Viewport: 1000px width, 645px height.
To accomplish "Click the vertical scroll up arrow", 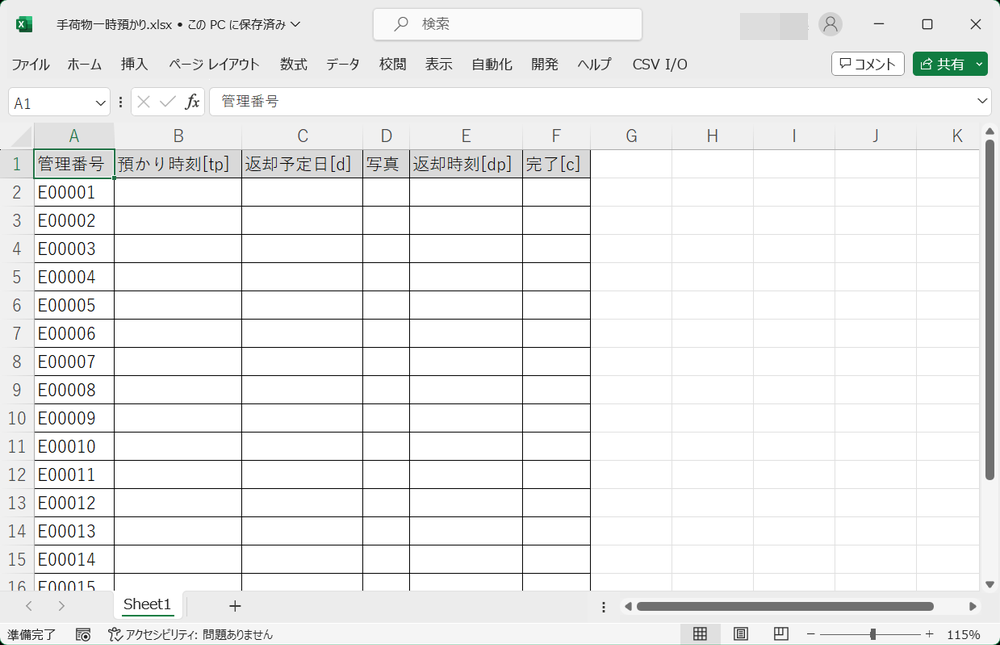I will point(989,132).
